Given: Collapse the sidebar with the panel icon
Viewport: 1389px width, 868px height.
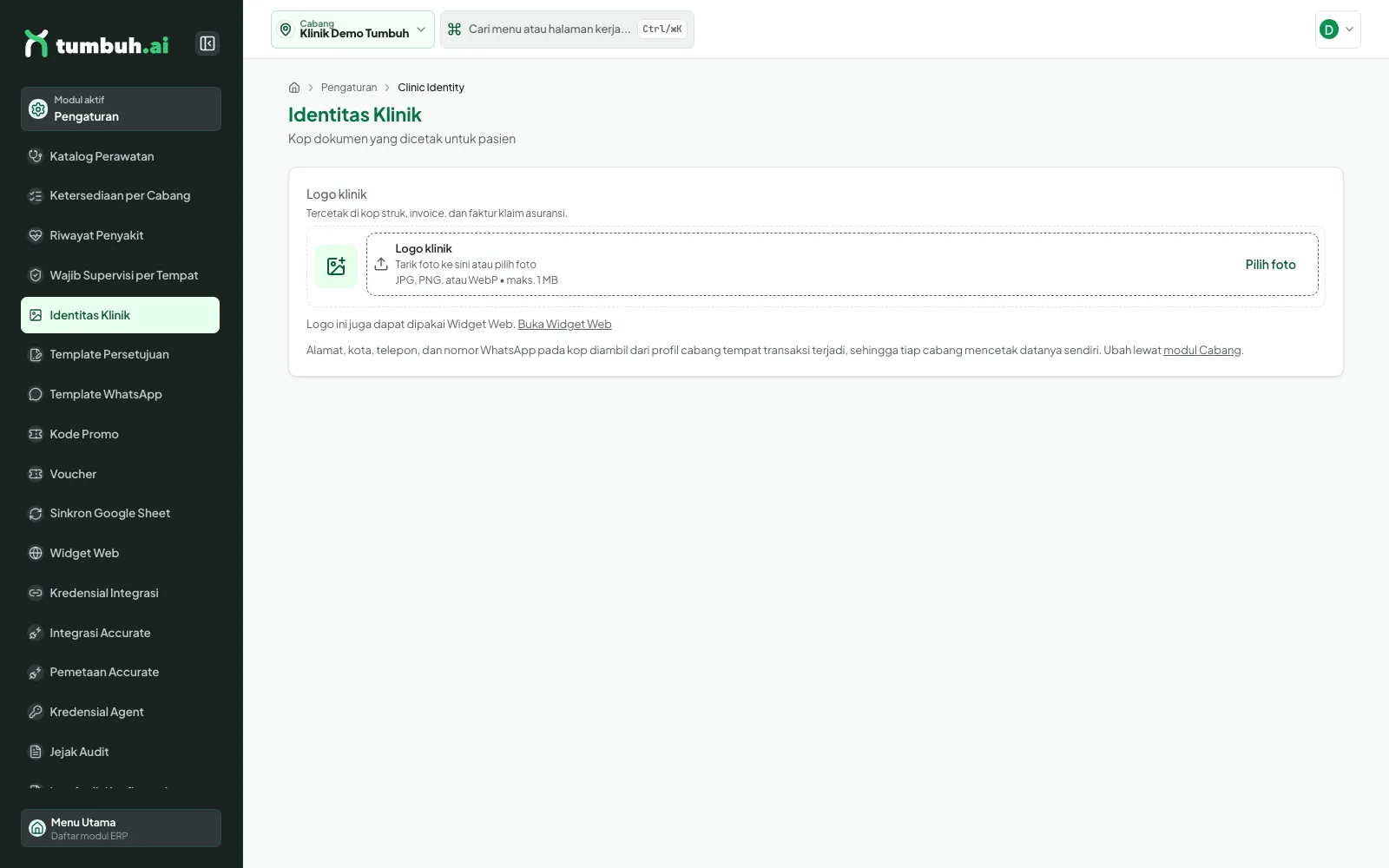Looking at the screenshot, I should click(207, 43).
